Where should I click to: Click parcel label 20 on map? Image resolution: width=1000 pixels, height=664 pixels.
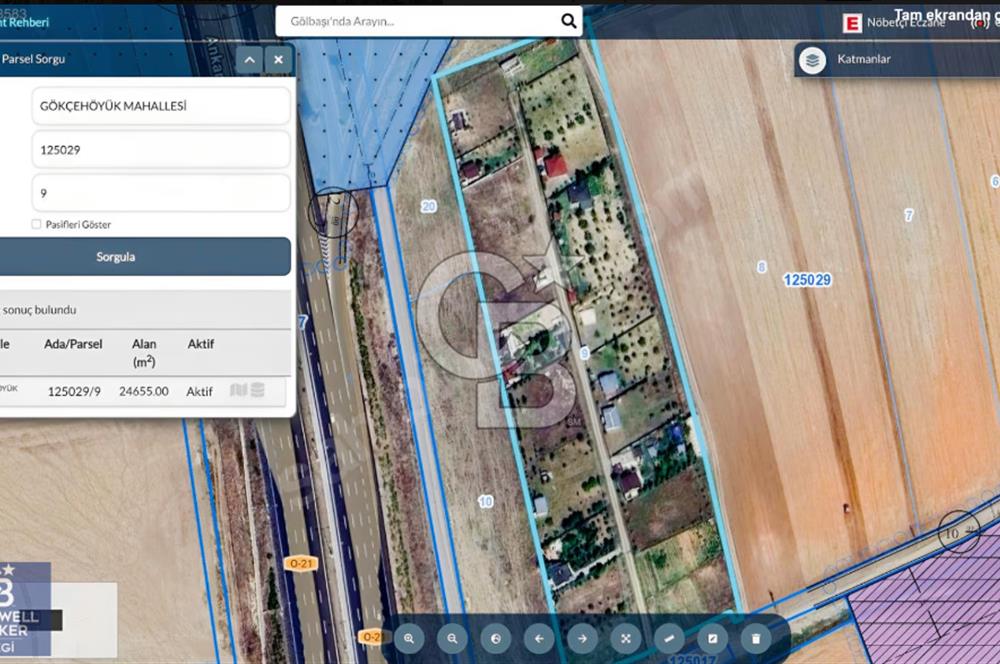[429, 206]
